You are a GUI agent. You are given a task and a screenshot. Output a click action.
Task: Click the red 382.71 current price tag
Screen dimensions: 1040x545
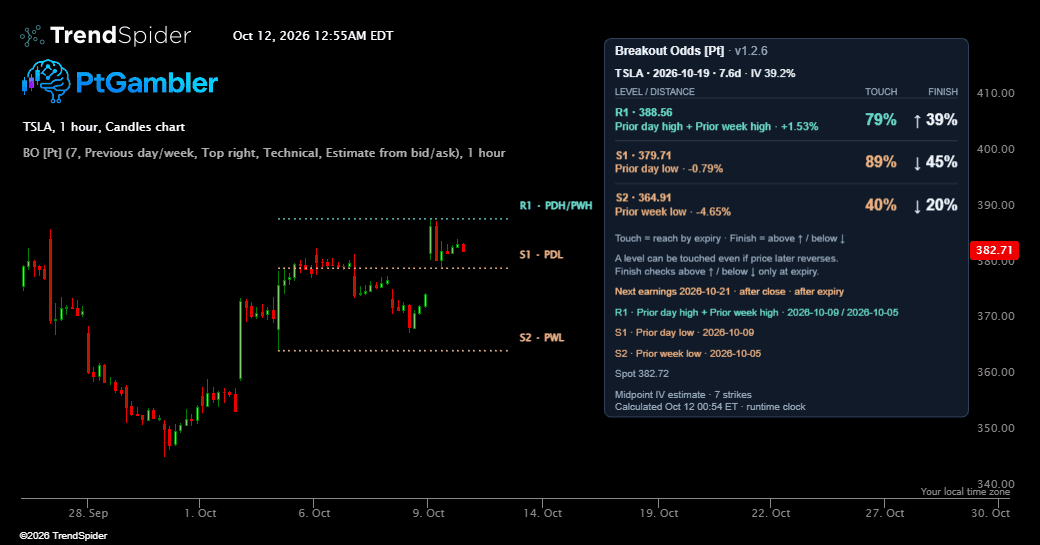pyautogui.click(x=994, y=250)
